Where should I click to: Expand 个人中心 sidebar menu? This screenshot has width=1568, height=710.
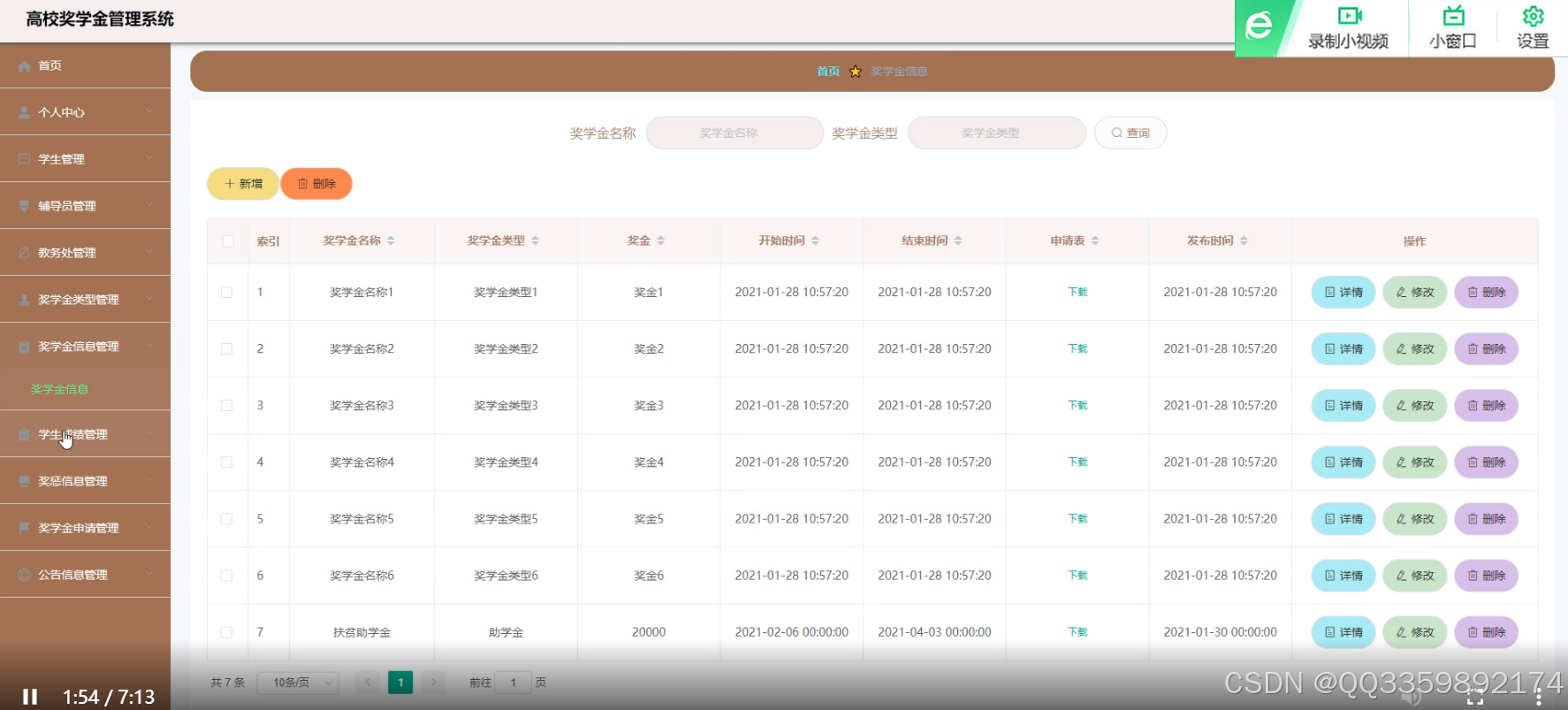coord(85,112)
